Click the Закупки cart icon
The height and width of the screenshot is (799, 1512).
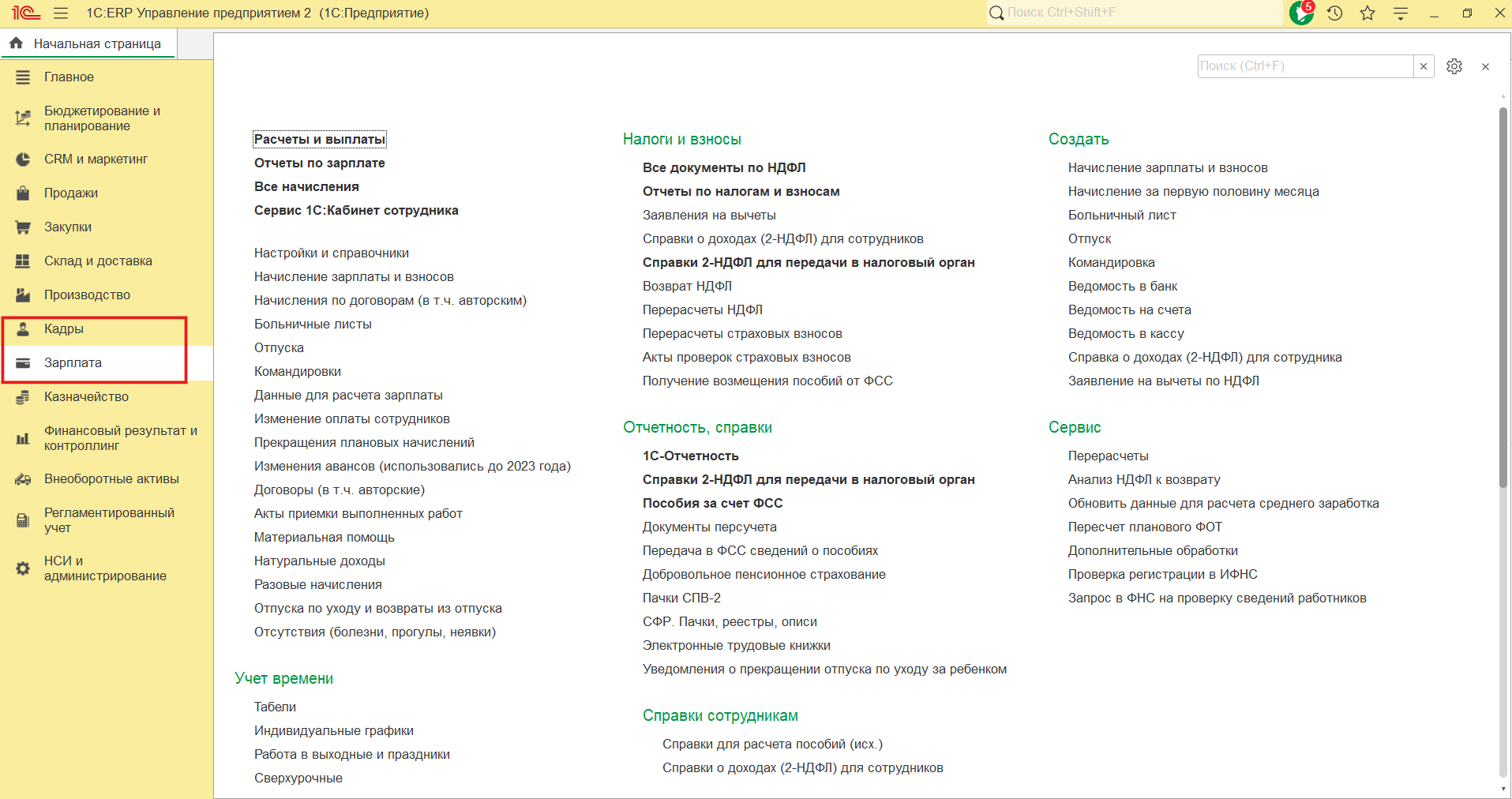(23, 227)
